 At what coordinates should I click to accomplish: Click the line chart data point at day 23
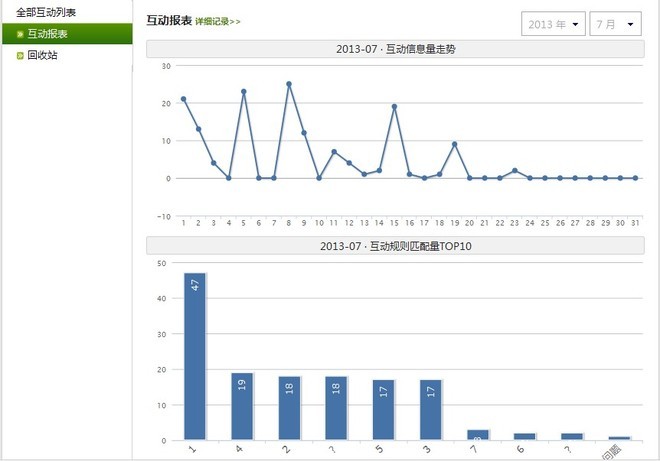(x=515, y=171)
